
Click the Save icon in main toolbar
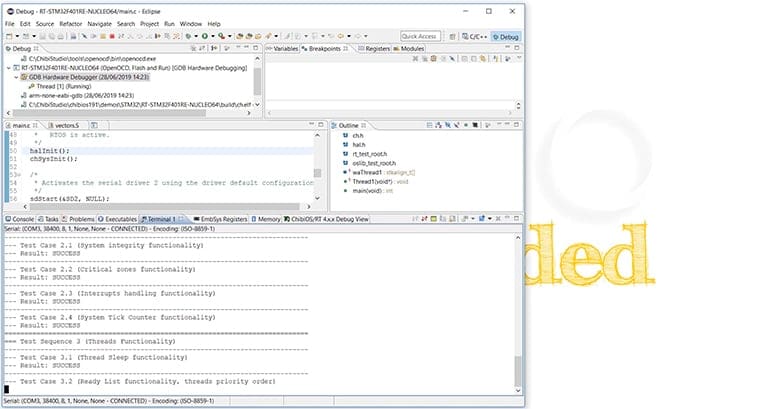(x=43, y=36)
